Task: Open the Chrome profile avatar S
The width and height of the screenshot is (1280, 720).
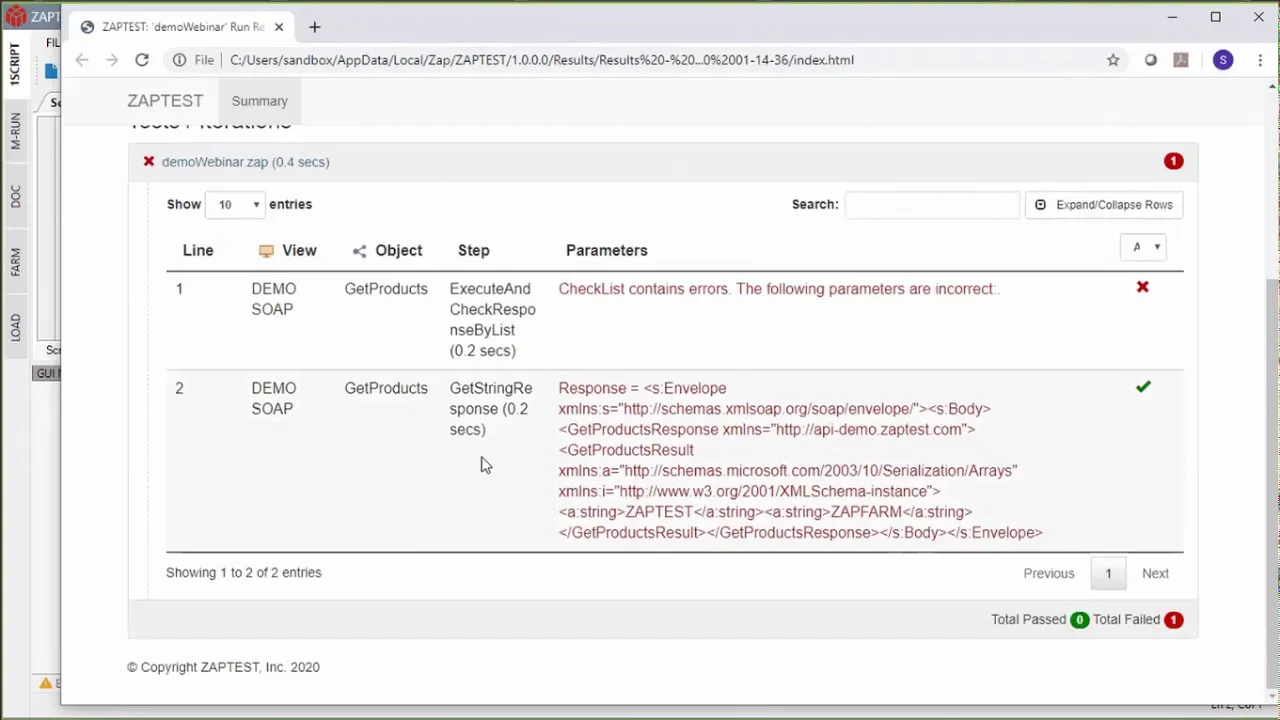Action: pos(1223,60)
